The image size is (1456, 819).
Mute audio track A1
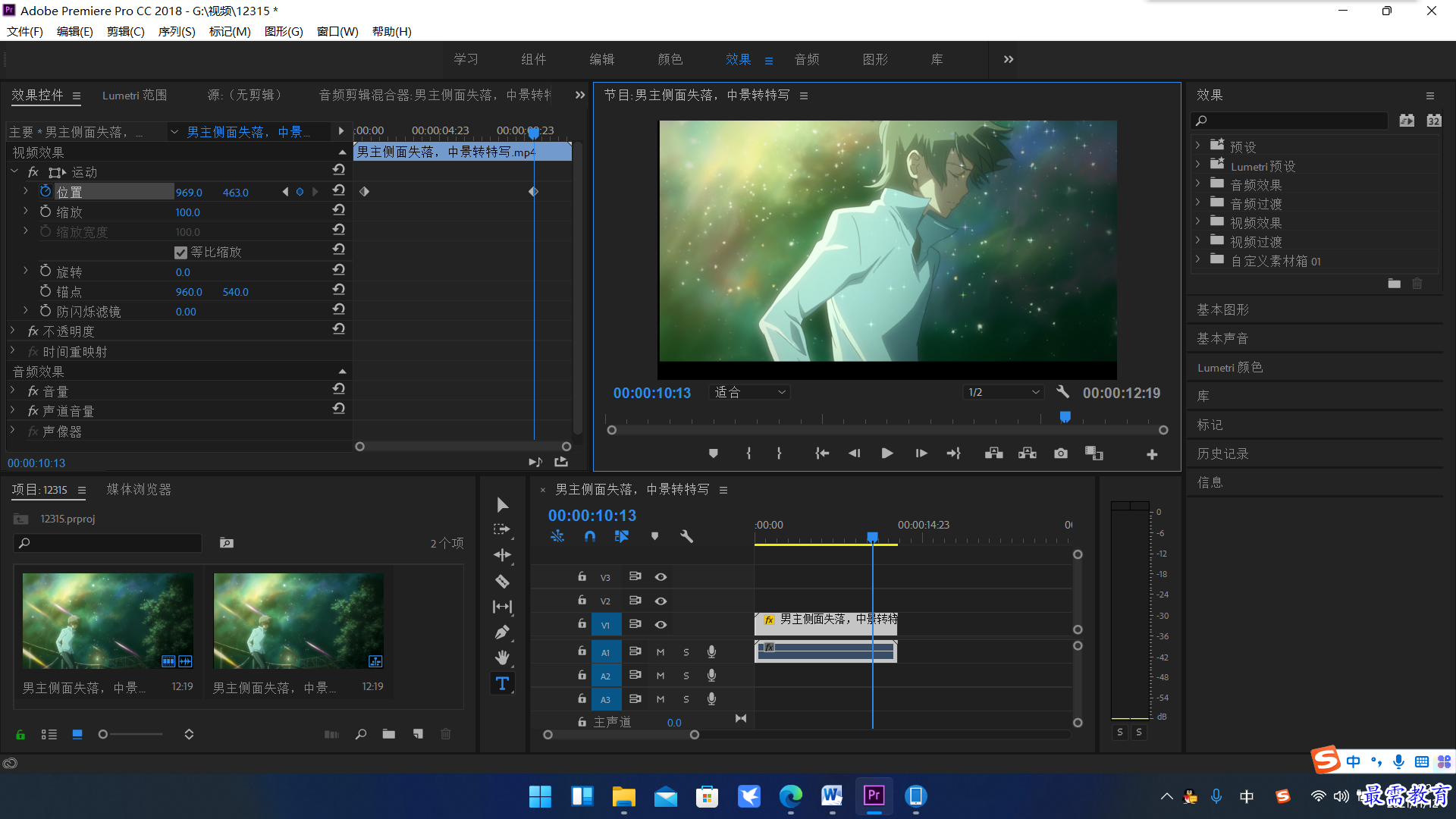click(661, 652)
